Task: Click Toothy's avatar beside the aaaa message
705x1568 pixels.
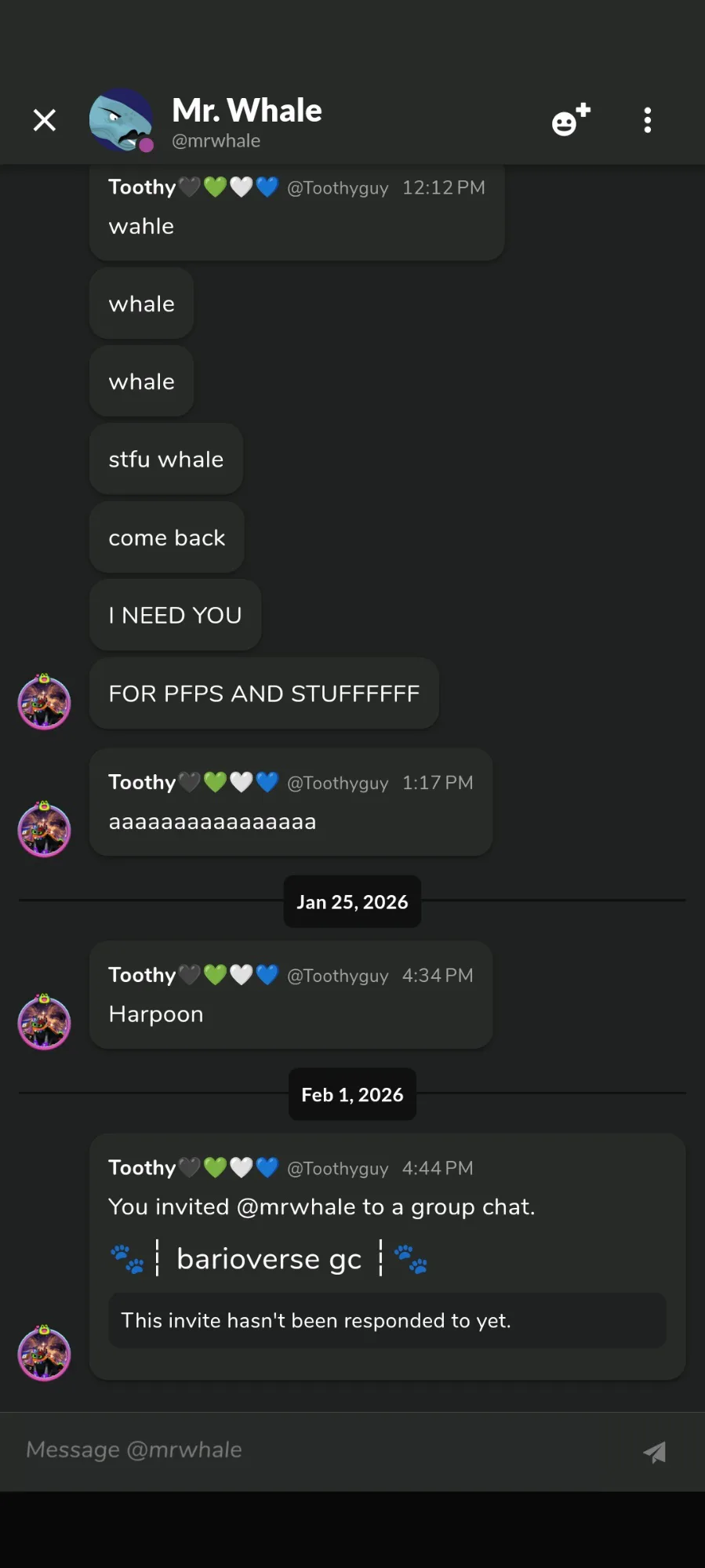Action: (x=45, y=829)
